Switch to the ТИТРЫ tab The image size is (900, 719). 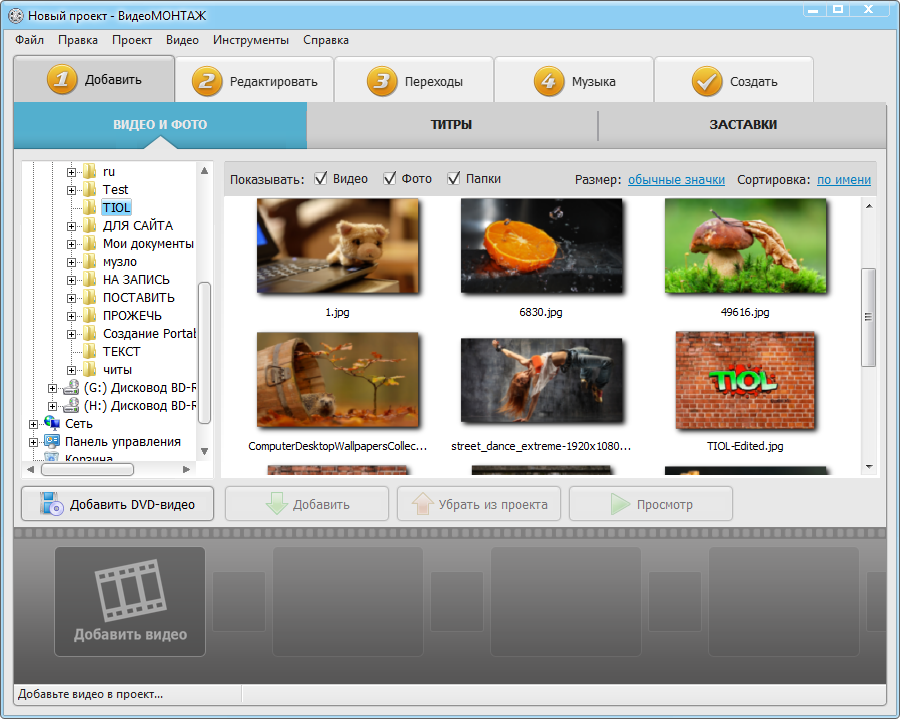451,125
